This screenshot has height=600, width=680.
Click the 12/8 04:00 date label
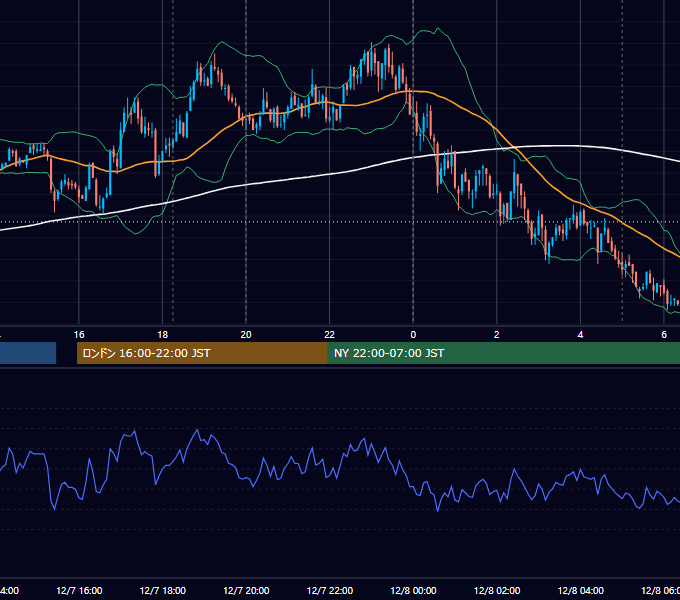point(580,590)
